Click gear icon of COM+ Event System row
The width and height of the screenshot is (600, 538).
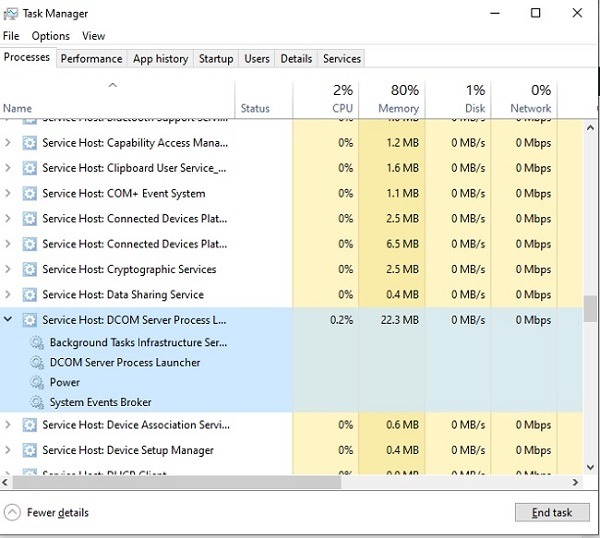point(29,193)
